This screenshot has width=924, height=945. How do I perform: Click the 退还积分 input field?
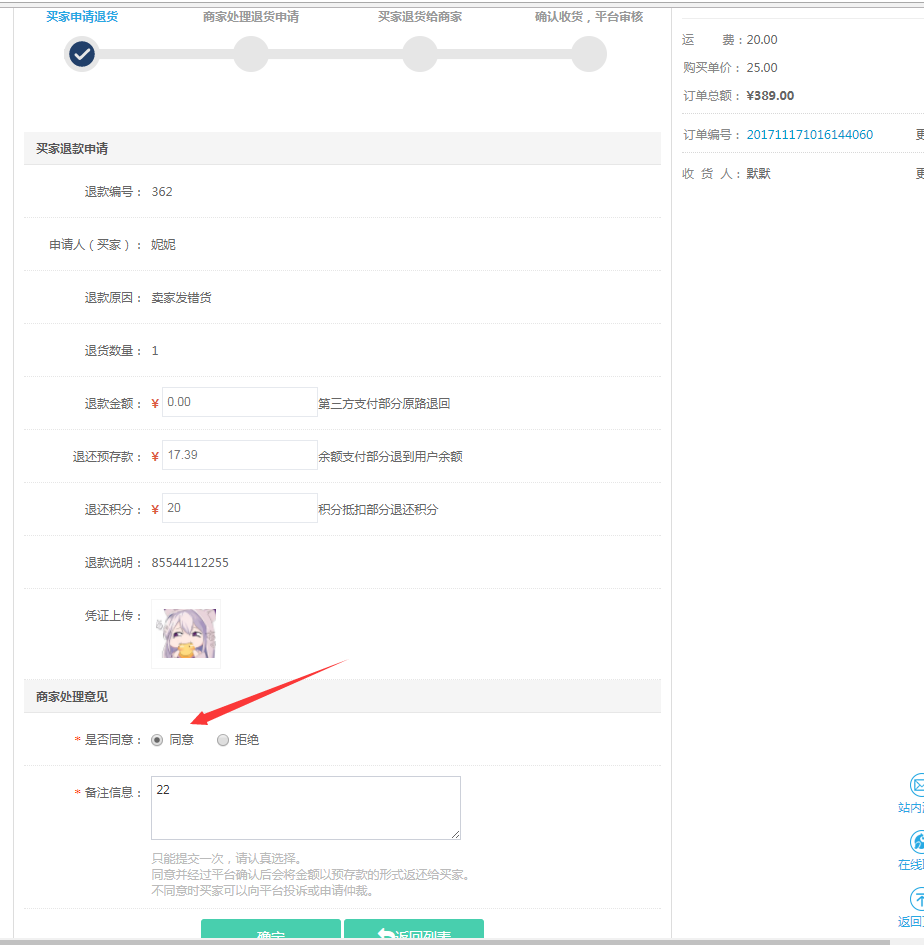(x=239, y=508)
